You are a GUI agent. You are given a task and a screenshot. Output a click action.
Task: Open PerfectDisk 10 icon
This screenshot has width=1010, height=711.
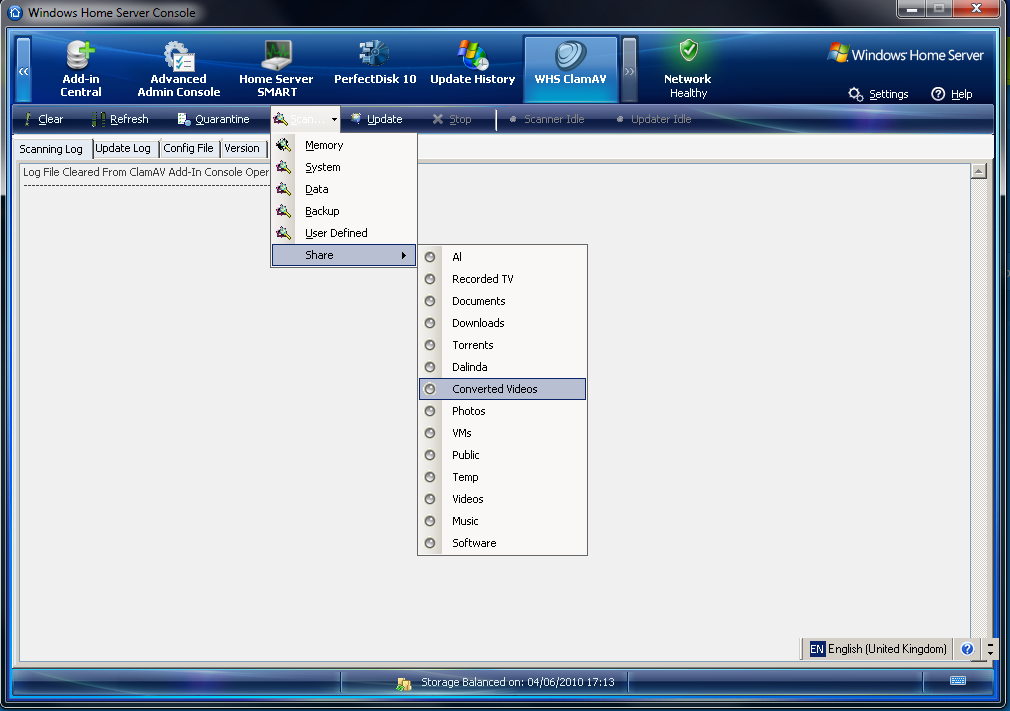tap(375, 55)
